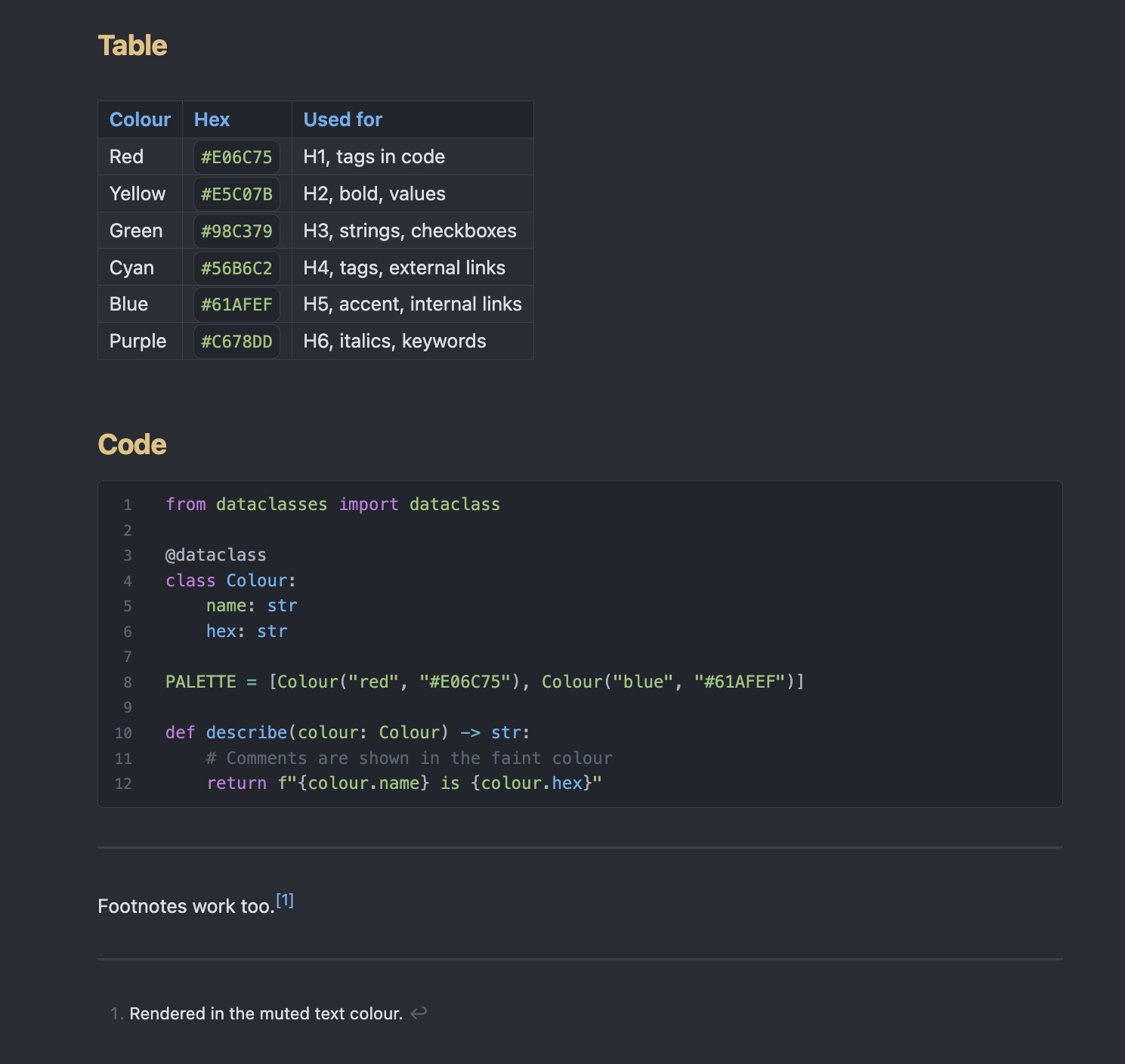Click the footnote return arrow icon
The image size is (1125, 1064).
(419, 1013)
